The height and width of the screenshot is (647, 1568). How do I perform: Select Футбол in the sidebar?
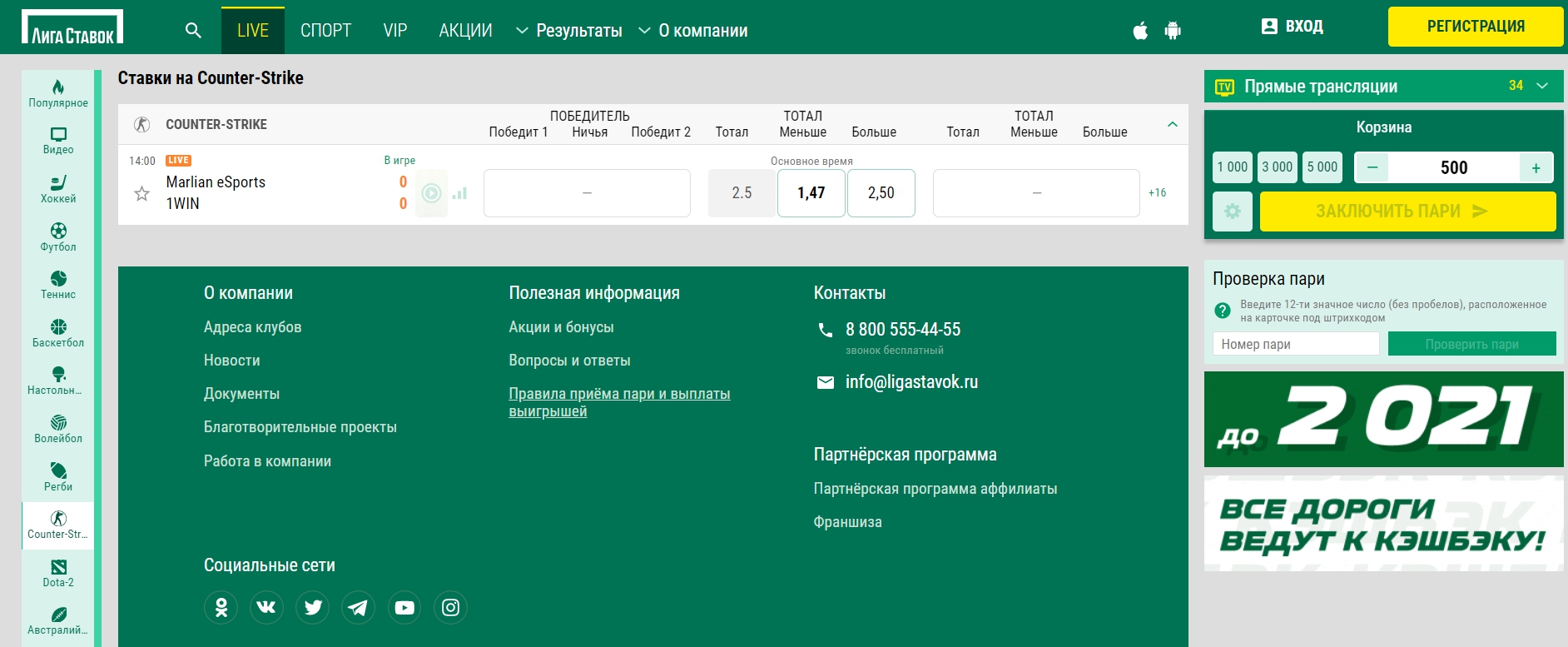point(58,237)
